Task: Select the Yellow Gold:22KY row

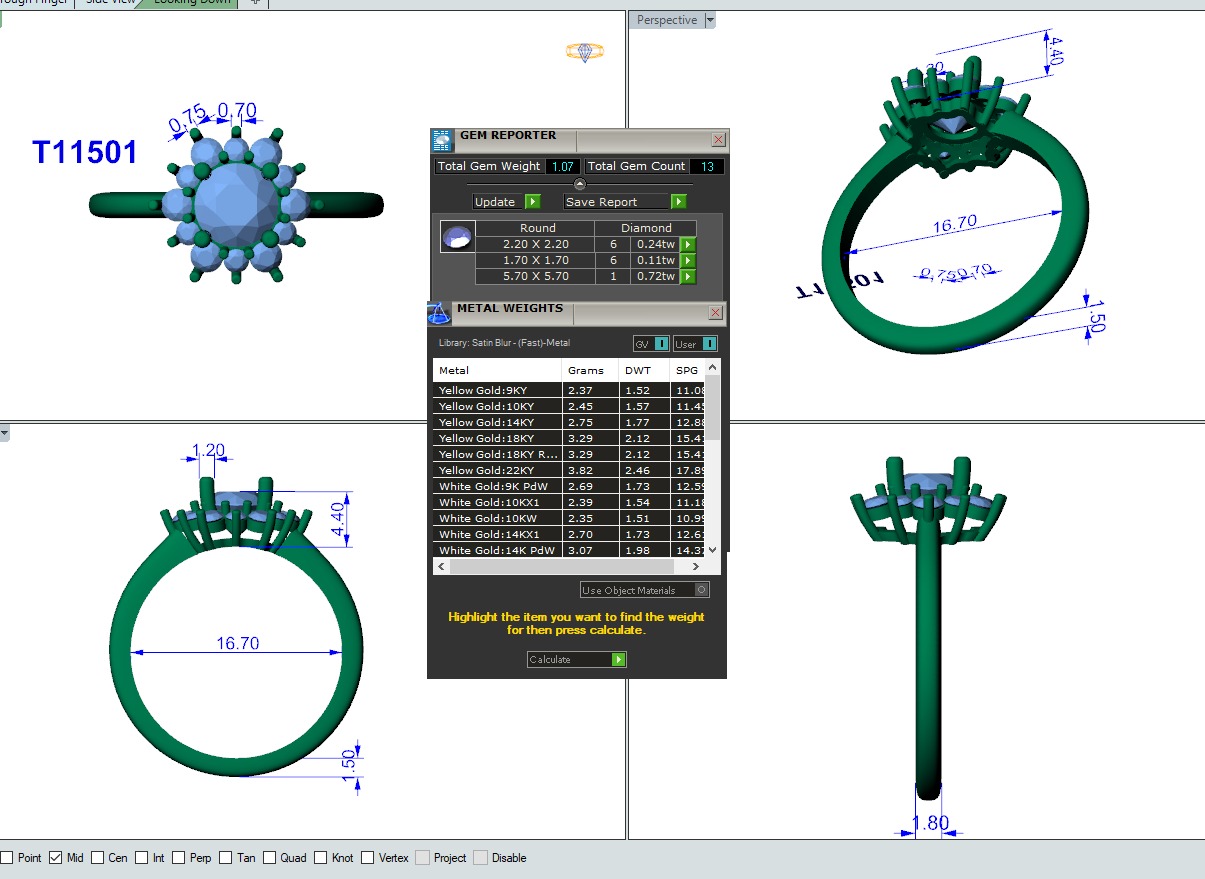Action: (x=569, y=470)
